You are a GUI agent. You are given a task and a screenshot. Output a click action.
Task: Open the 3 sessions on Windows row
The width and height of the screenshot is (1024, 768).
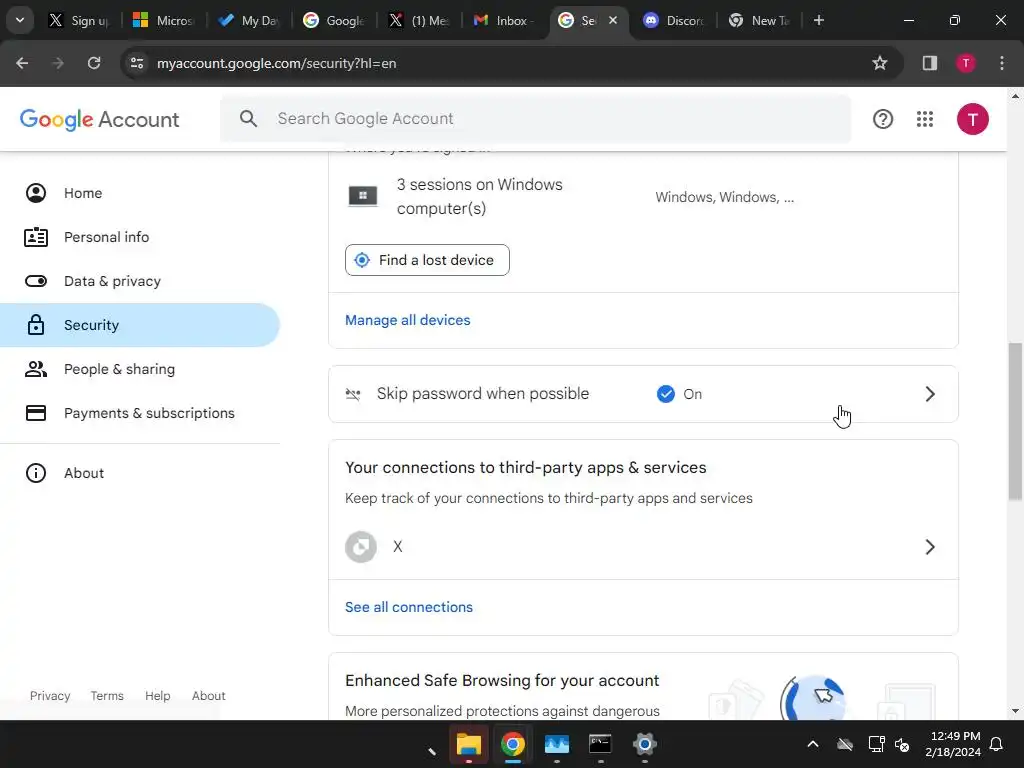click(x=643, y=197)
